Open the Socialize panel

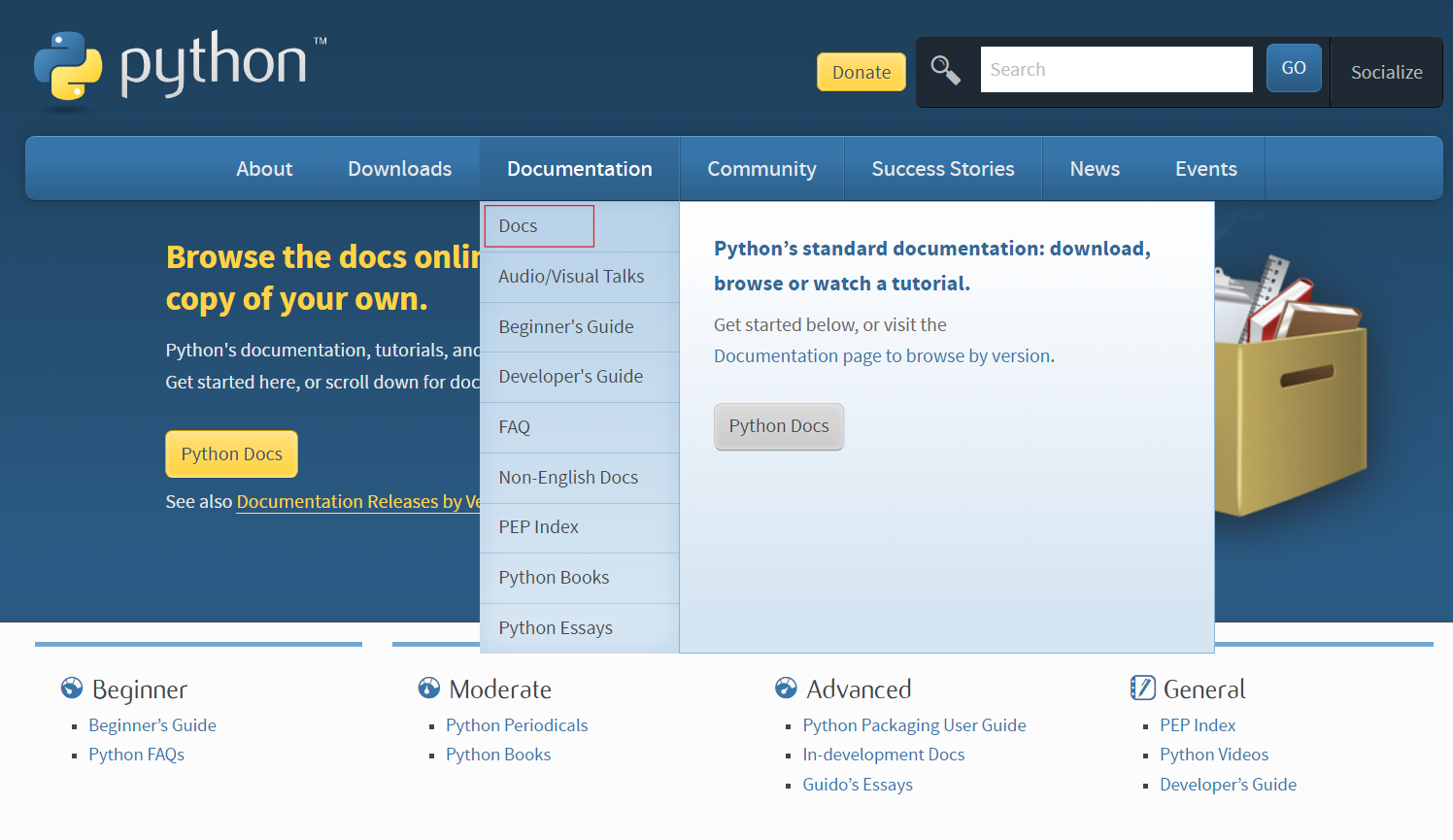pos(1386,72)
